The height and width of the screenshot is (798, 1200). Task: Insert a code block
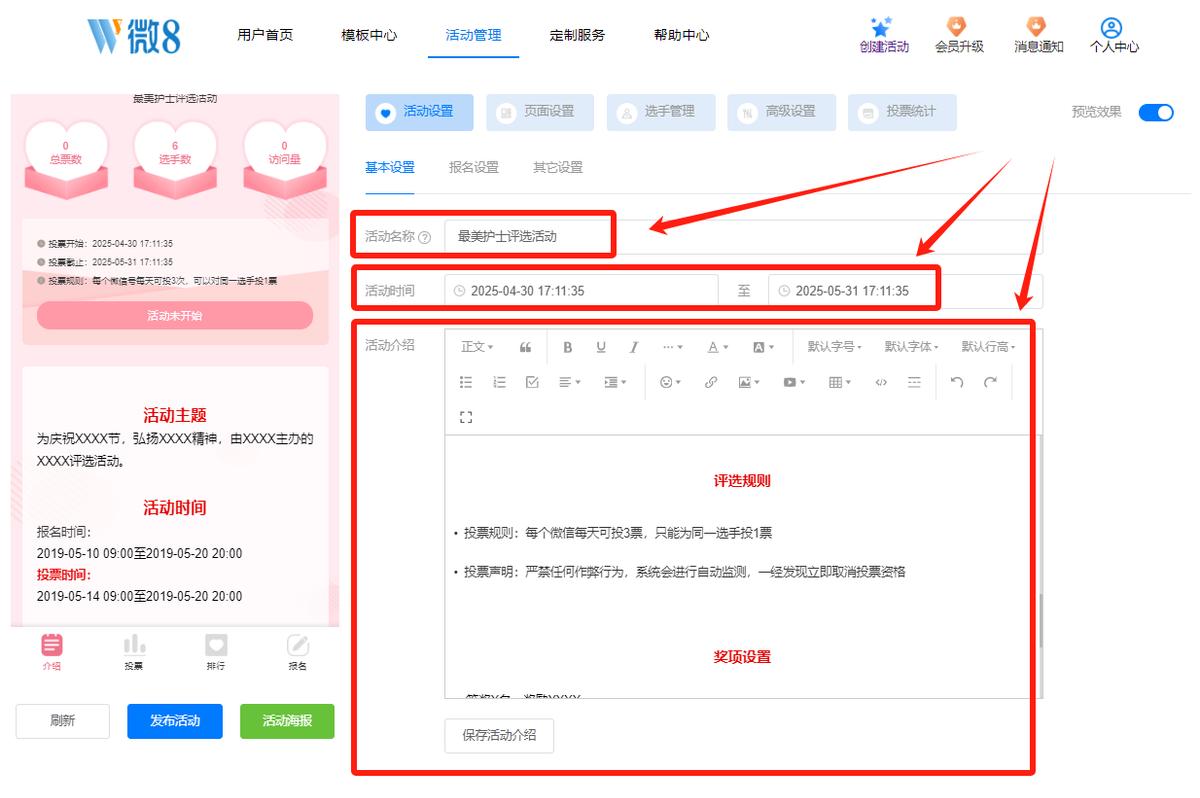point(881,382)
